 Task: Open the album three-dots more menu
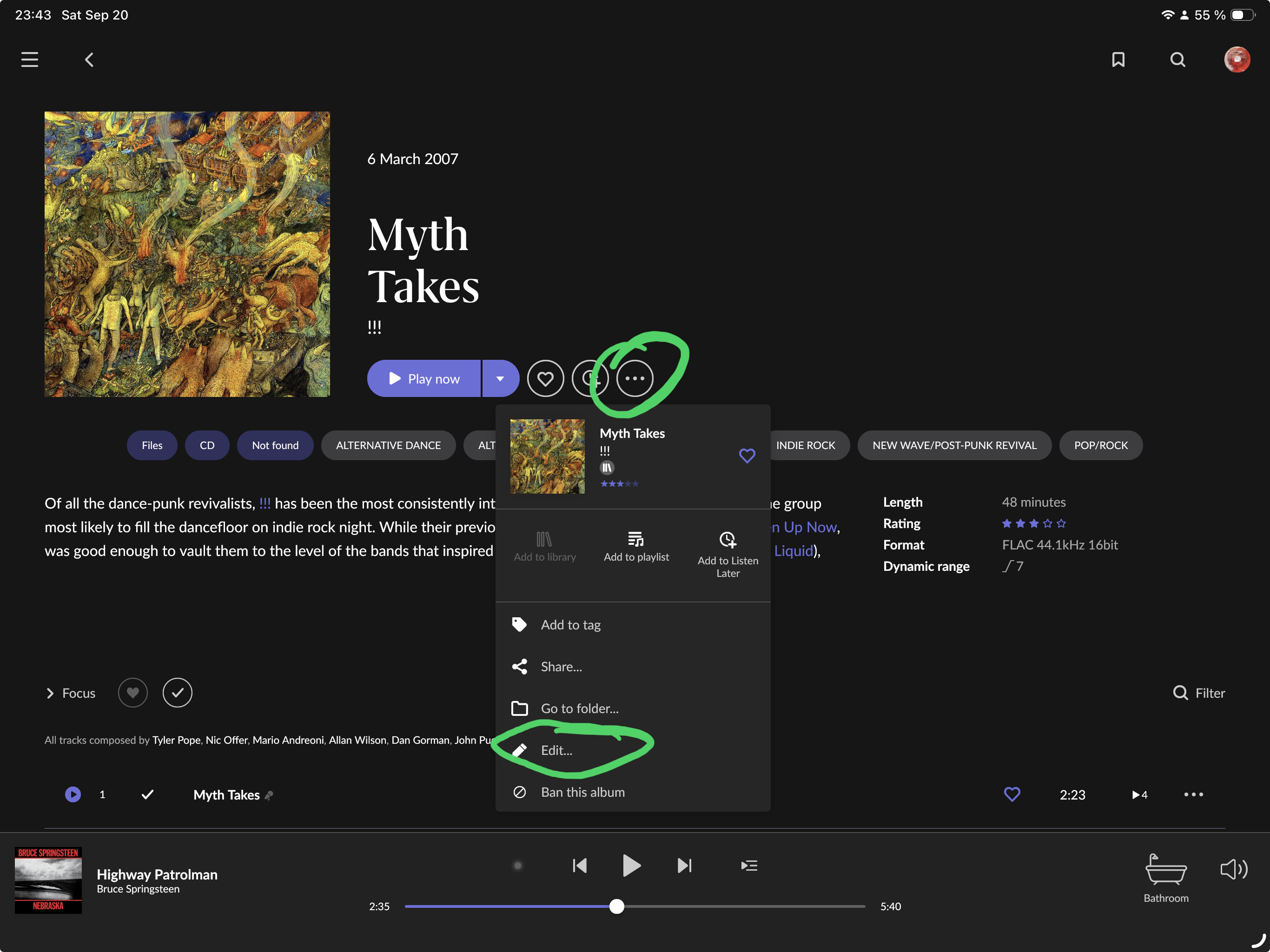click(x=635, y=378)
